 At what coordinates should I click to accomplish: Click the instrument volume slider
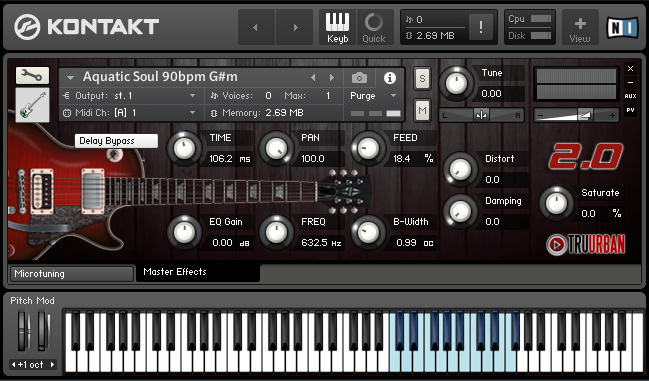click(576, 115)
